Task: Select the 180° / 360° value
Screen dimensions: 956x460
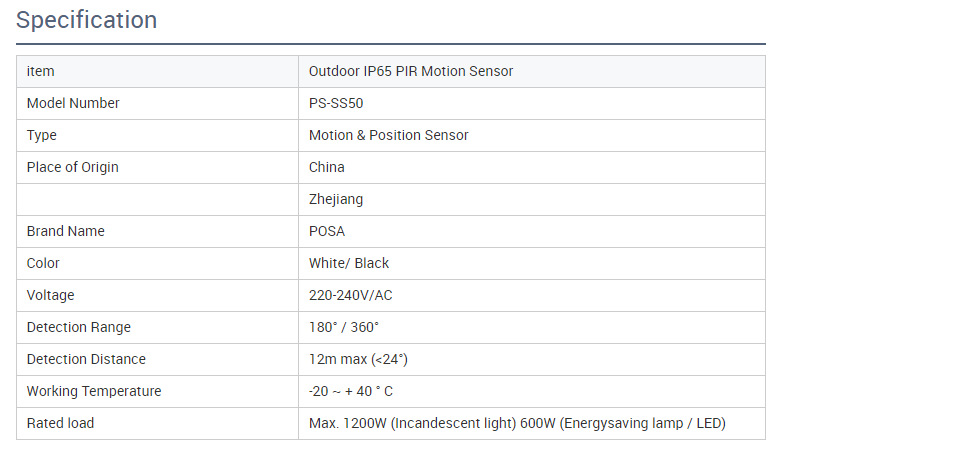Action: click(344, 327)
